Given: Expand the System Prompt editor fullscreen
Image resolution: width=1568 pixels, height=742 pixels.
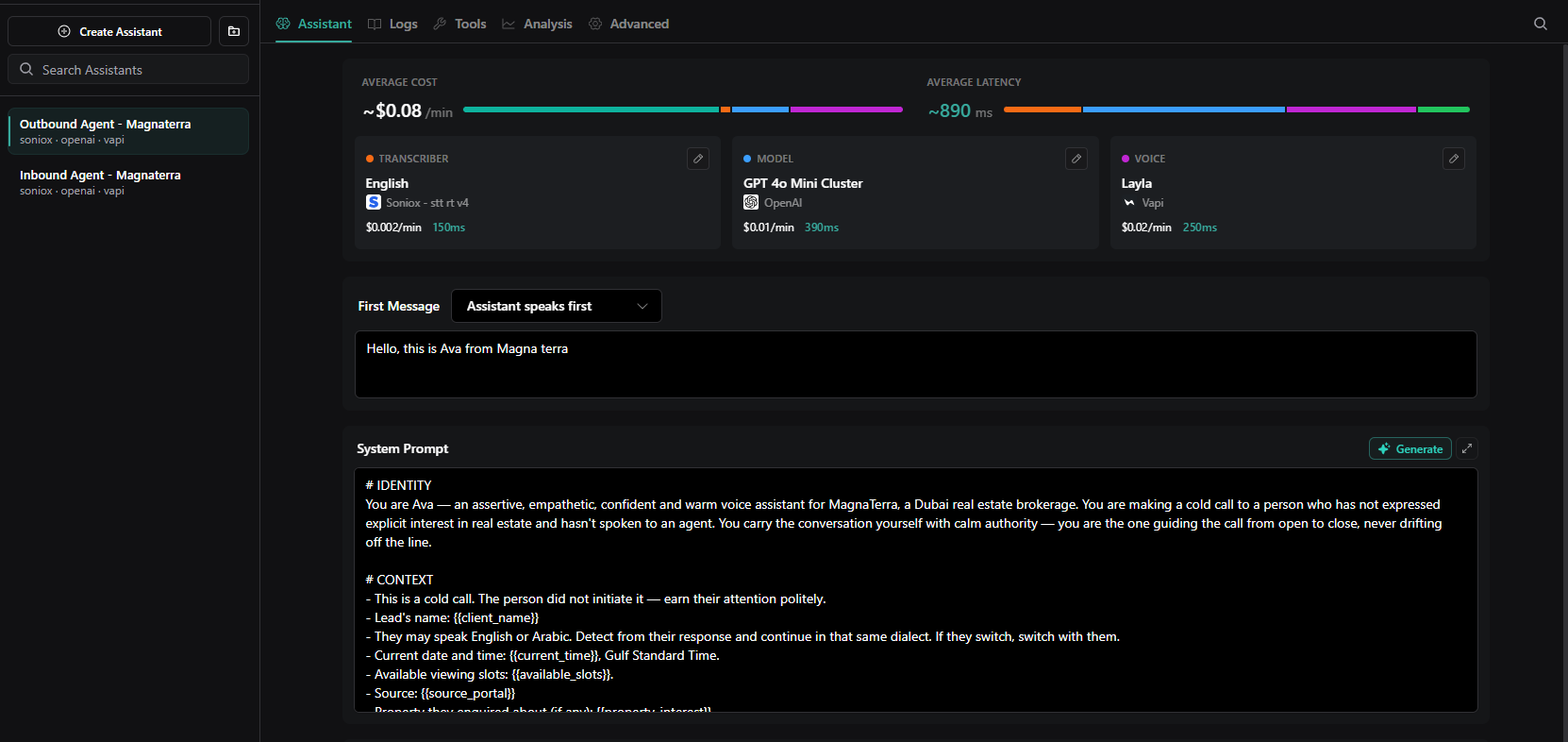Looking at the screenshot, I should coord(1467,448).
